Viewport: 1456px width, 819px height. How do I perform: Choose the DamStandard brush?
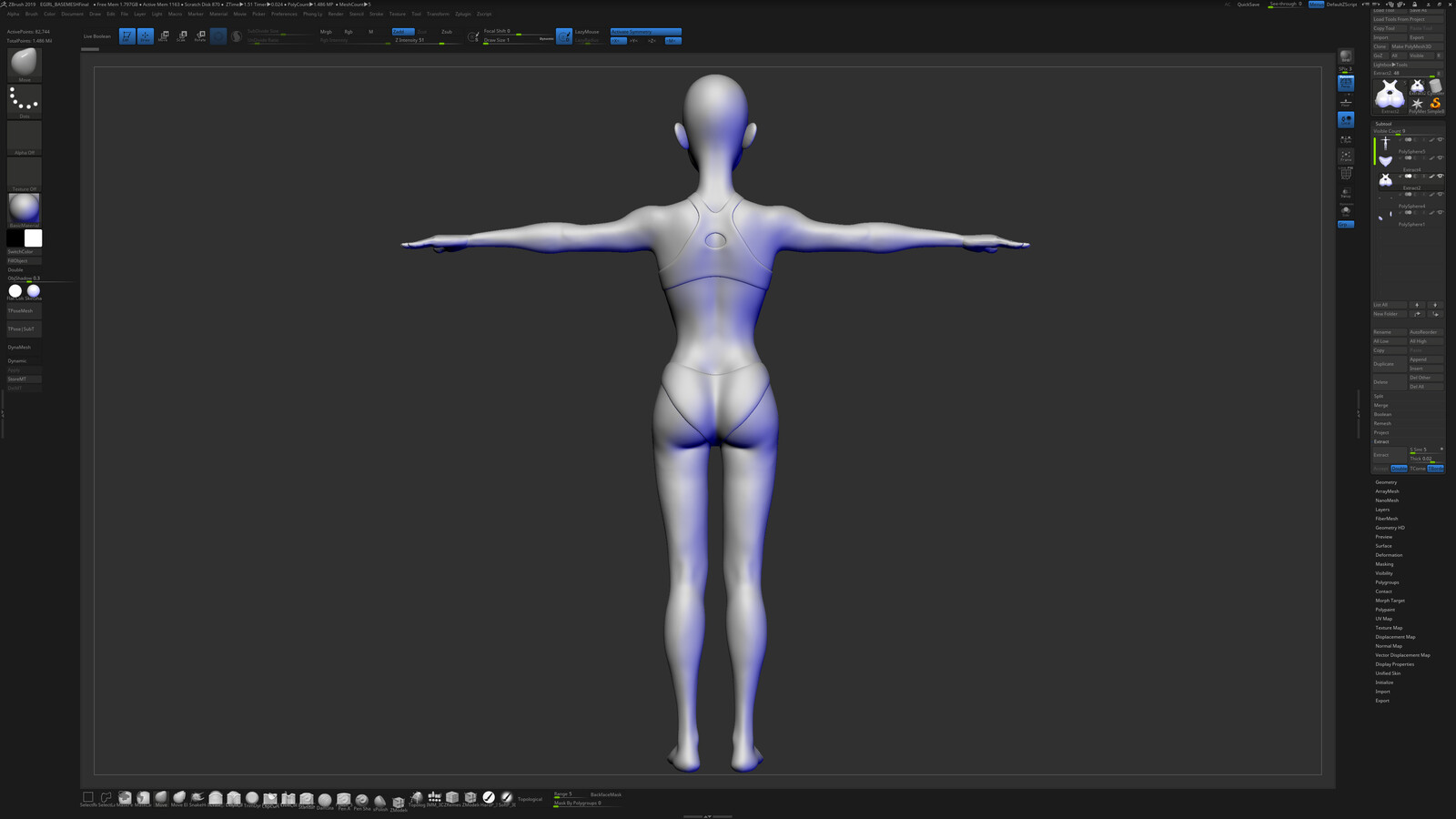click(325, 800)
